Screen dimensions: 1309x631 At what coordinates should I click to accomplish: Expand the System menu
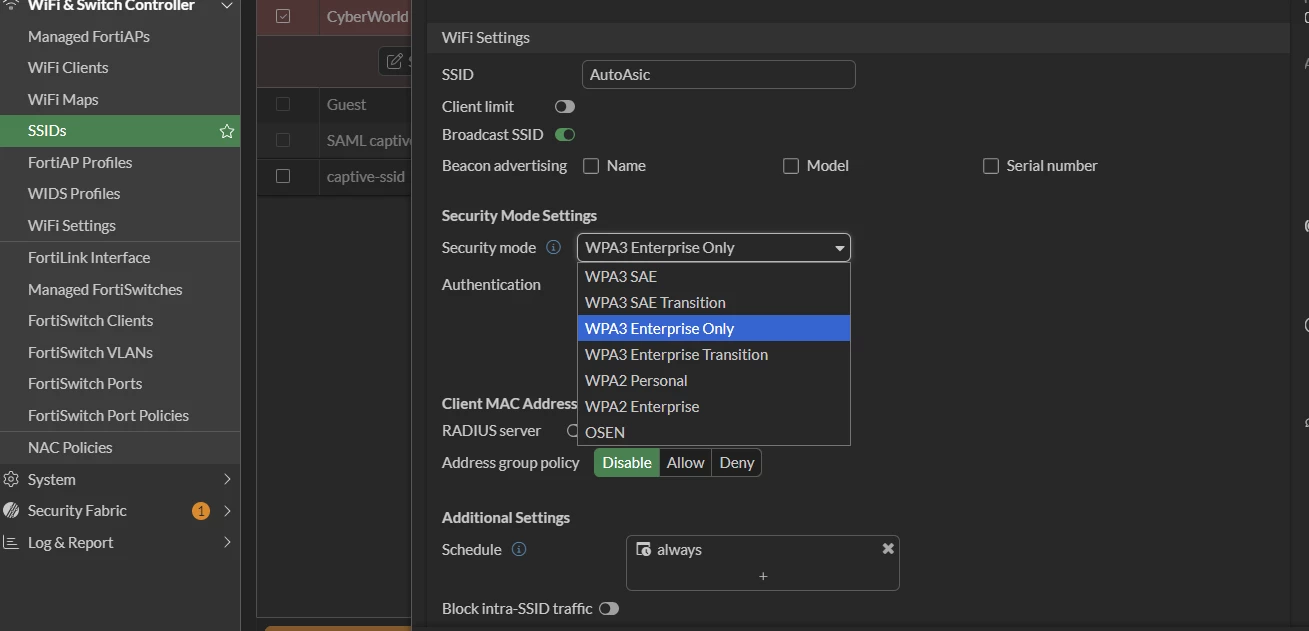[x=227, y=479]
